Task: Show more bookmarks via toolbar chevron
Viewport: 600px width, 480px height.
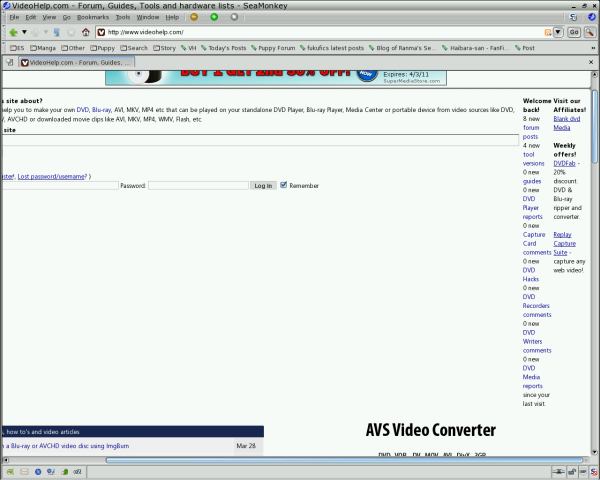Action: click(593, 48)
